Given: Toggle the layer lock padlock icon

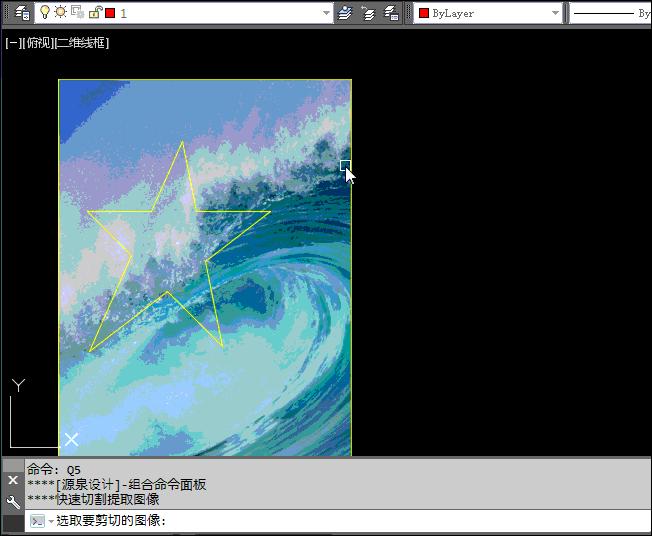Looking at the screenshot, I should (95, 12).
